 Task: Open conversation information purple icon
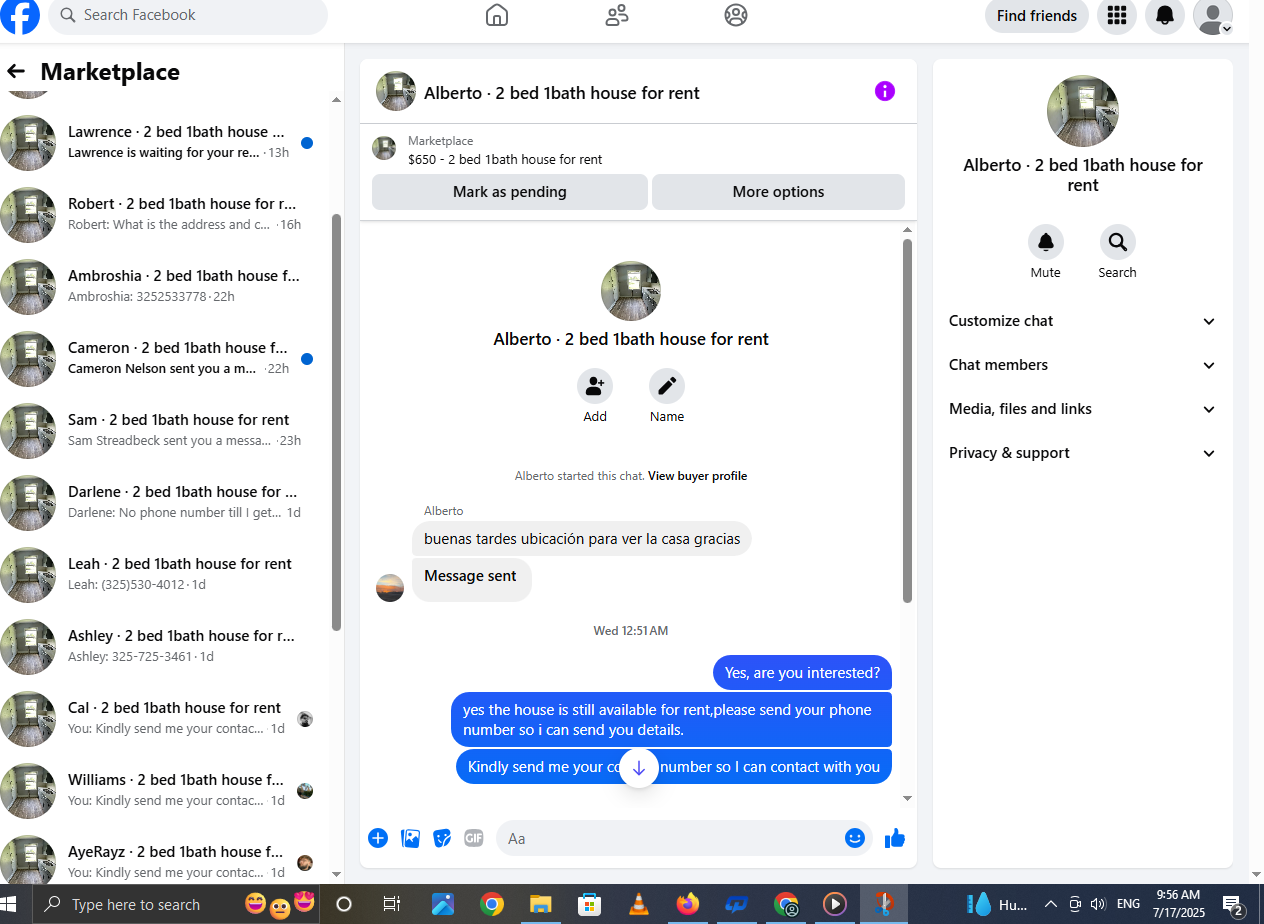pyautogui.click(x=885, y=91)
